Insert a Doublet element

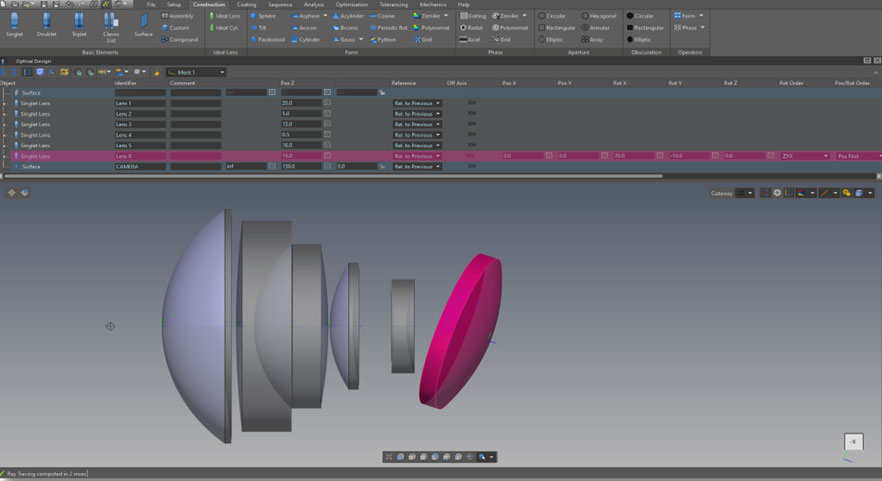tap(46, 25)
